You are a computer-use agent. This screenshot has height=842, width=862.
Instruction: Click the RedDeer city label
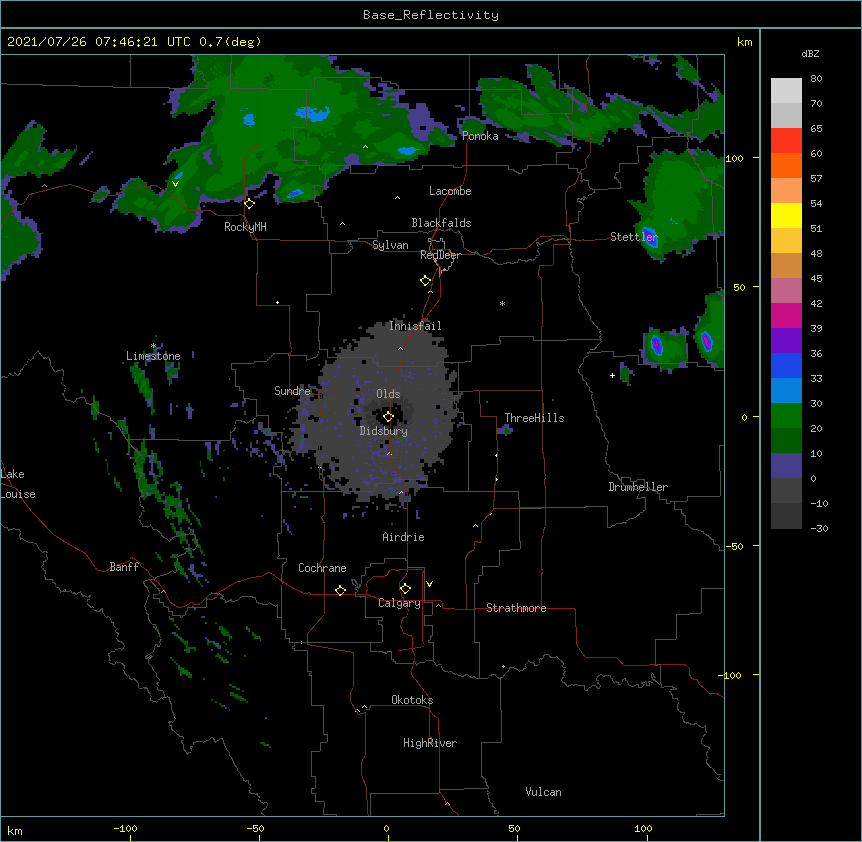[440, 255]
